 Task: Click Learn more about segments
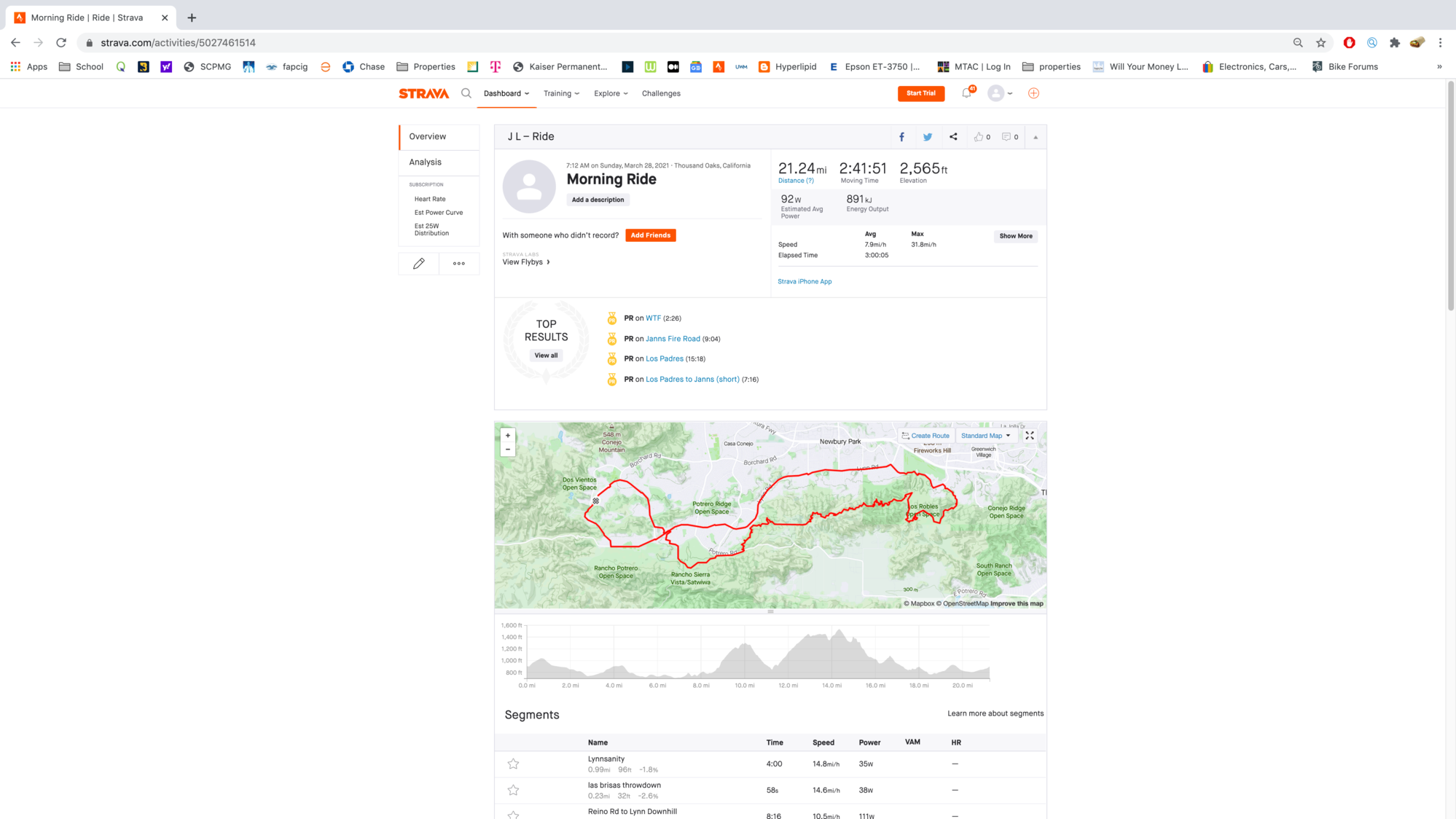(x=995, y=713)
